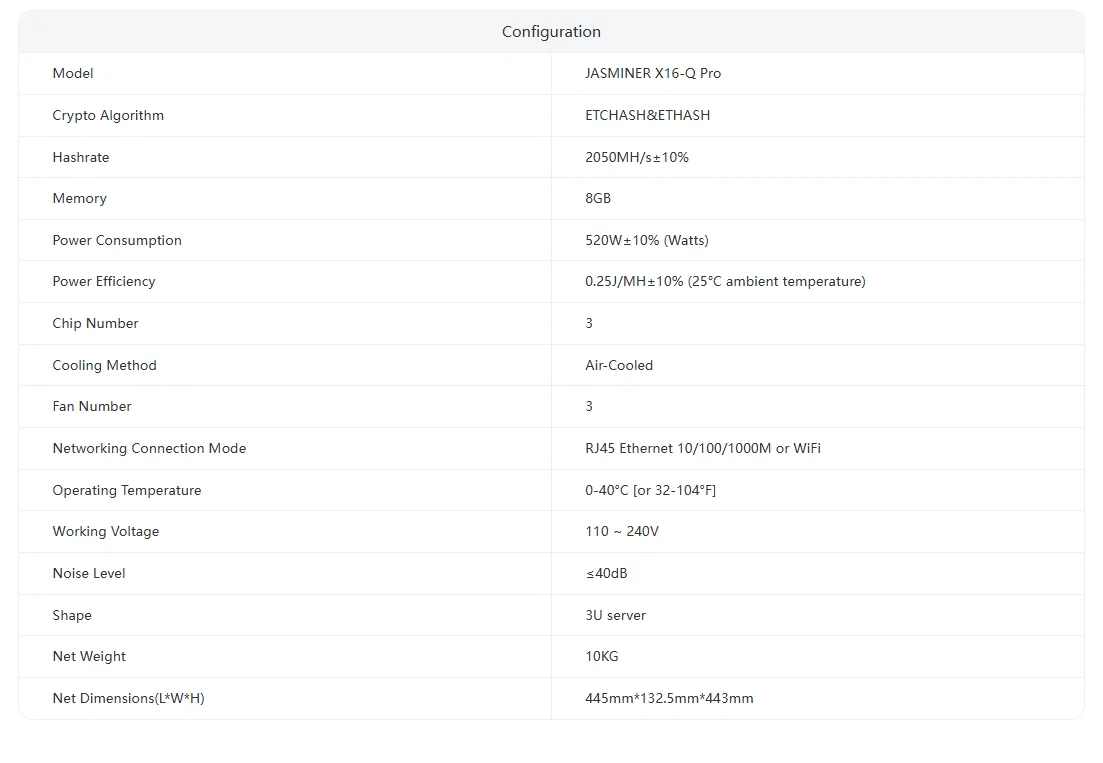Click the Operating Temperature label
This screenshot has height=763, width=1103.
[127, 490]
